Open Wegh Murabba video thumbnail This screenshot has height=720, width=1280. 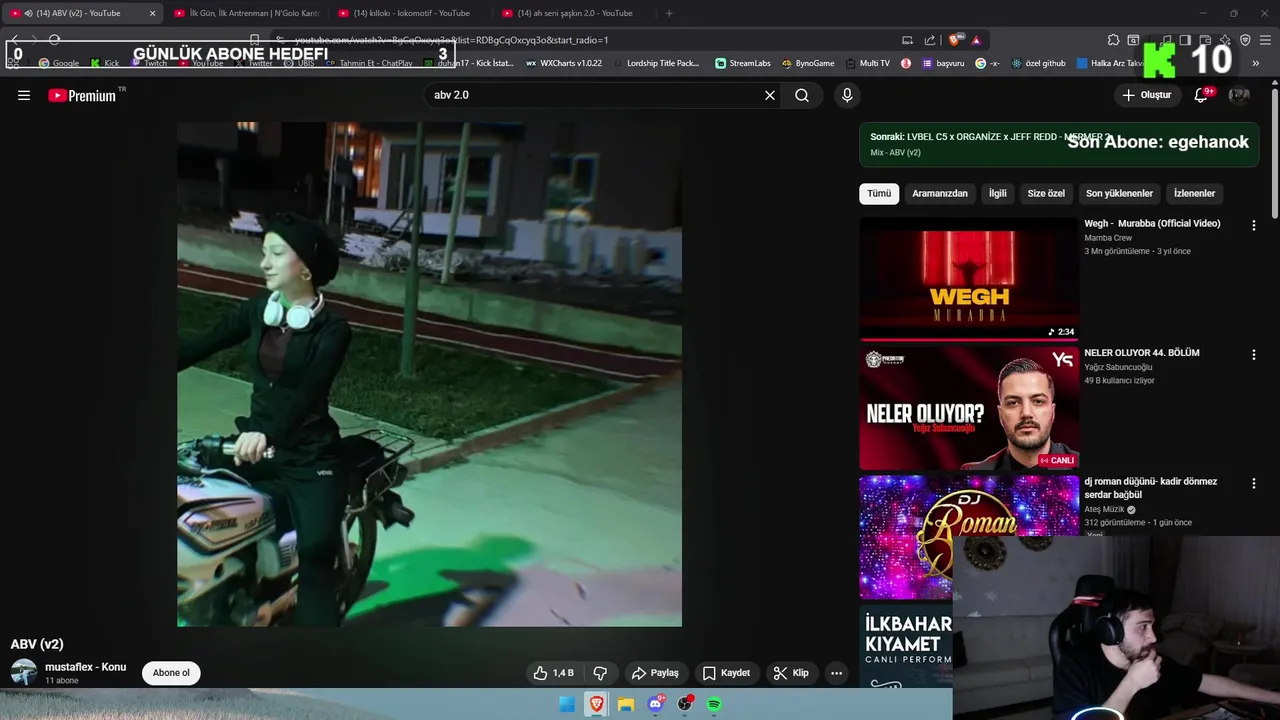[x=969, y=279]
